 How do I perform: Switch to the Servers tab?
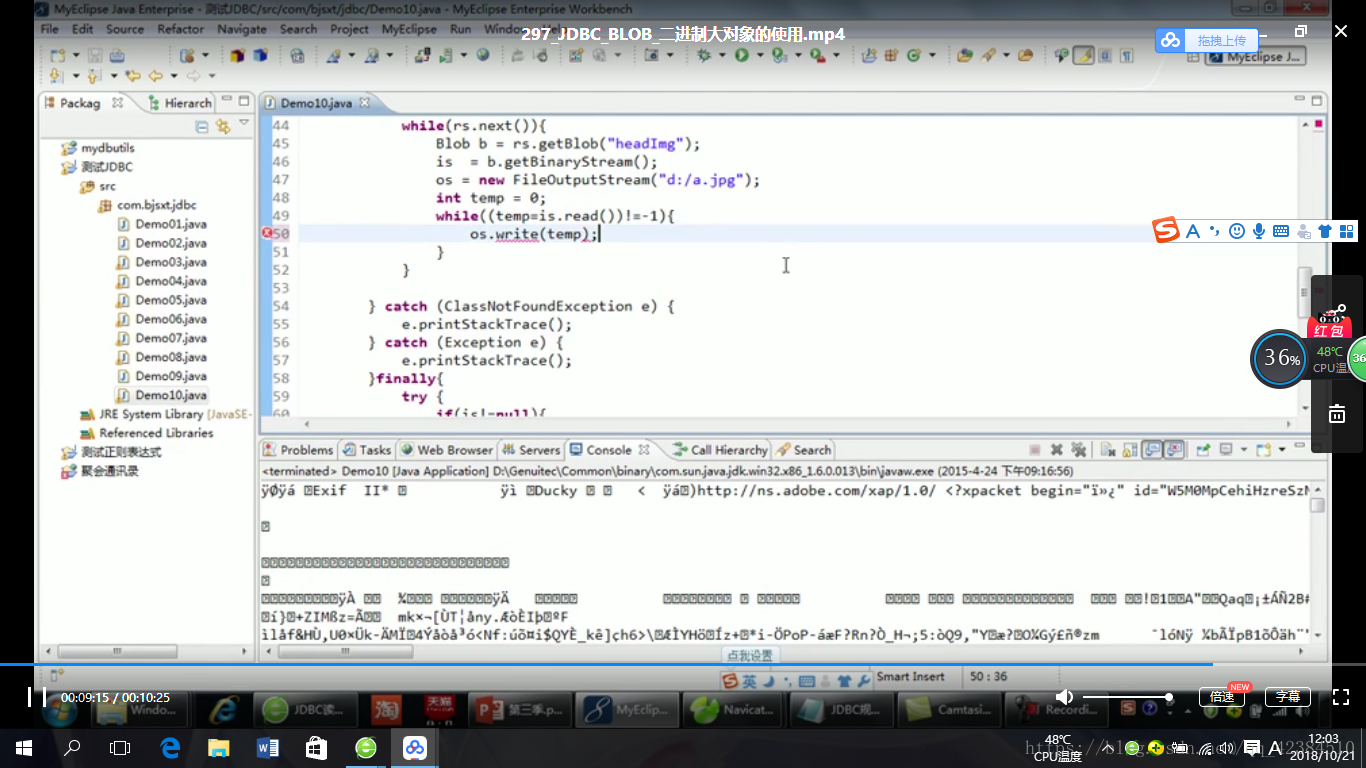tap(531, 450)
